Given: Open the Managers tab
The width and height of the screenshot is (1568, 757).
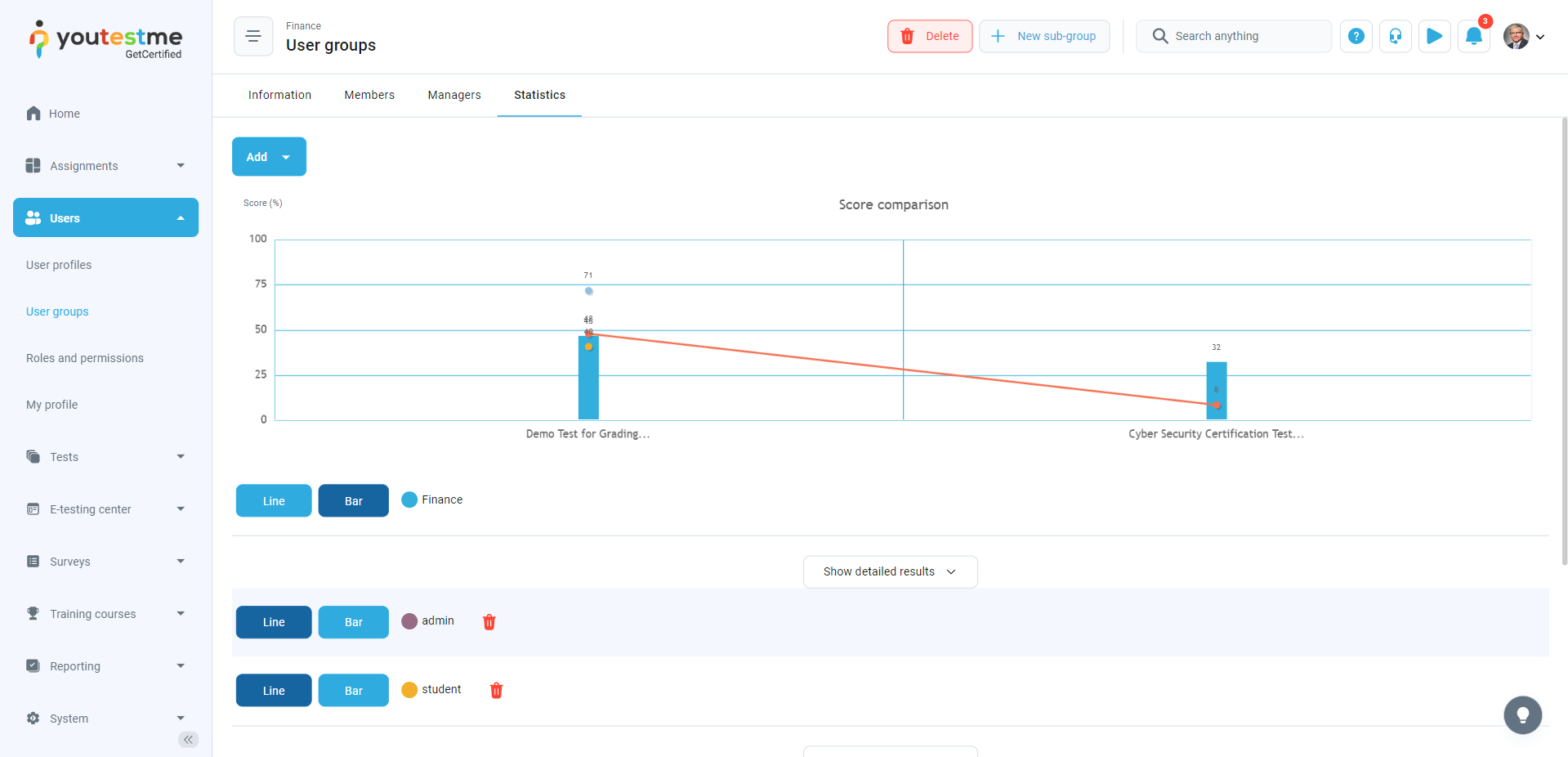Looking at the screenshot, I should click(x=454, y=95).
